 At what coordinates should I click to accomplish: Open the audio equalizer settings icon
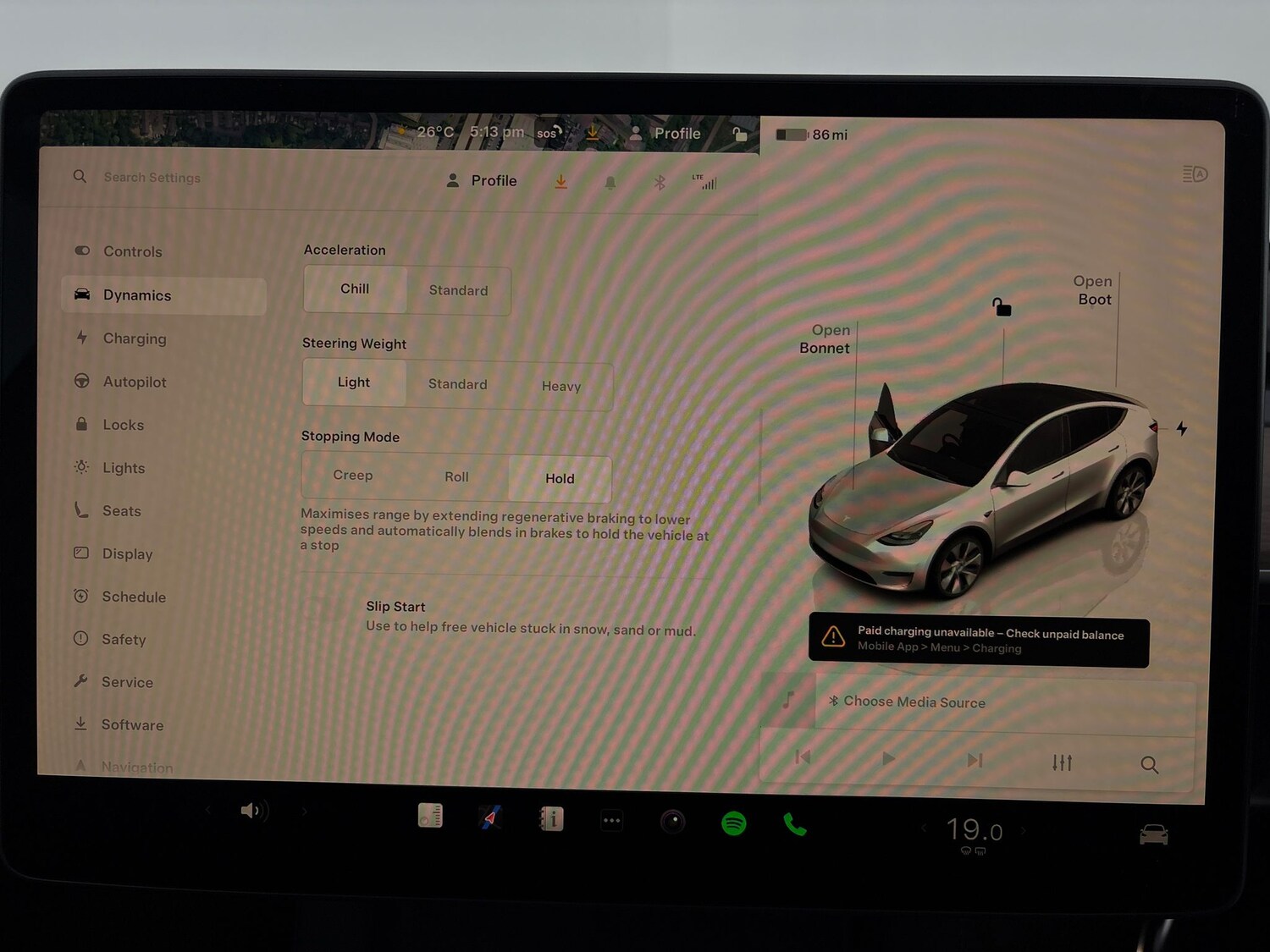1062,762
